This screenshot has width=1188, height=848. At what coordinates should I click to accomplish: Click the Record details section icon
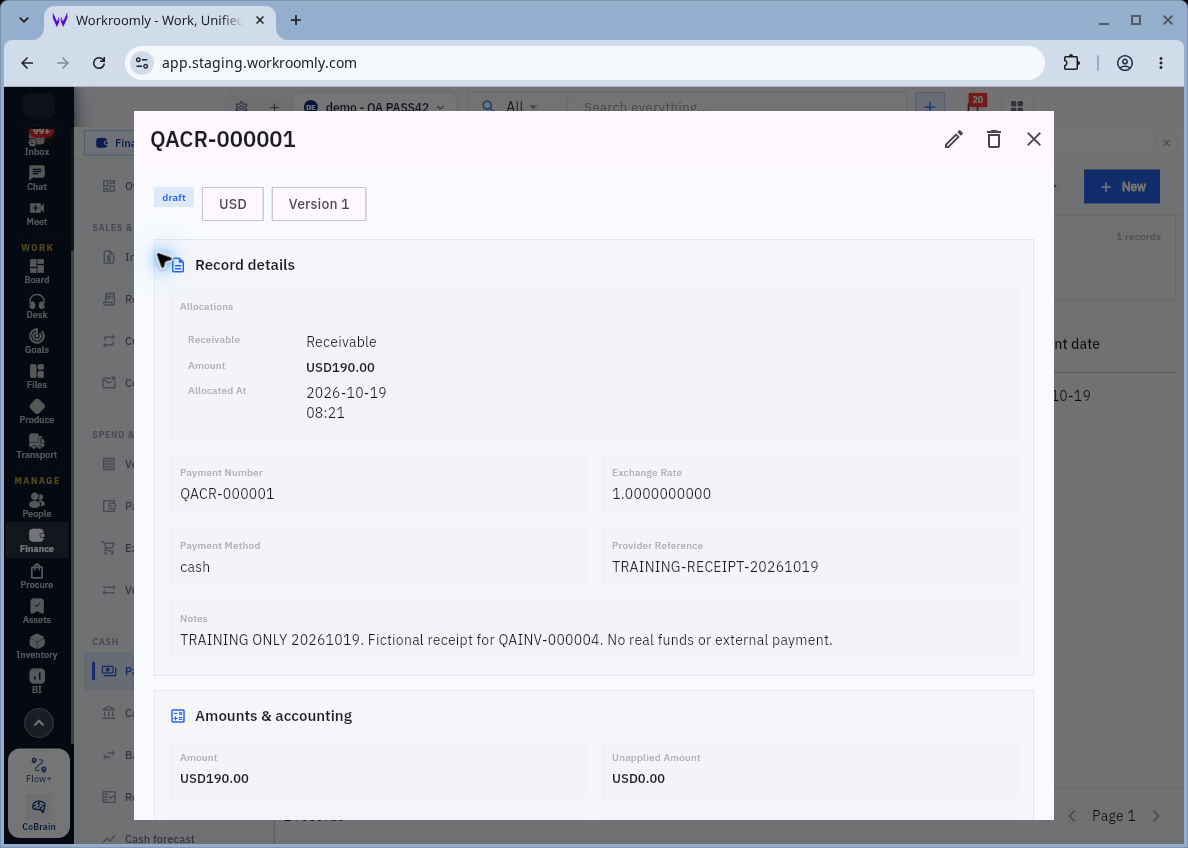[178, 265]
